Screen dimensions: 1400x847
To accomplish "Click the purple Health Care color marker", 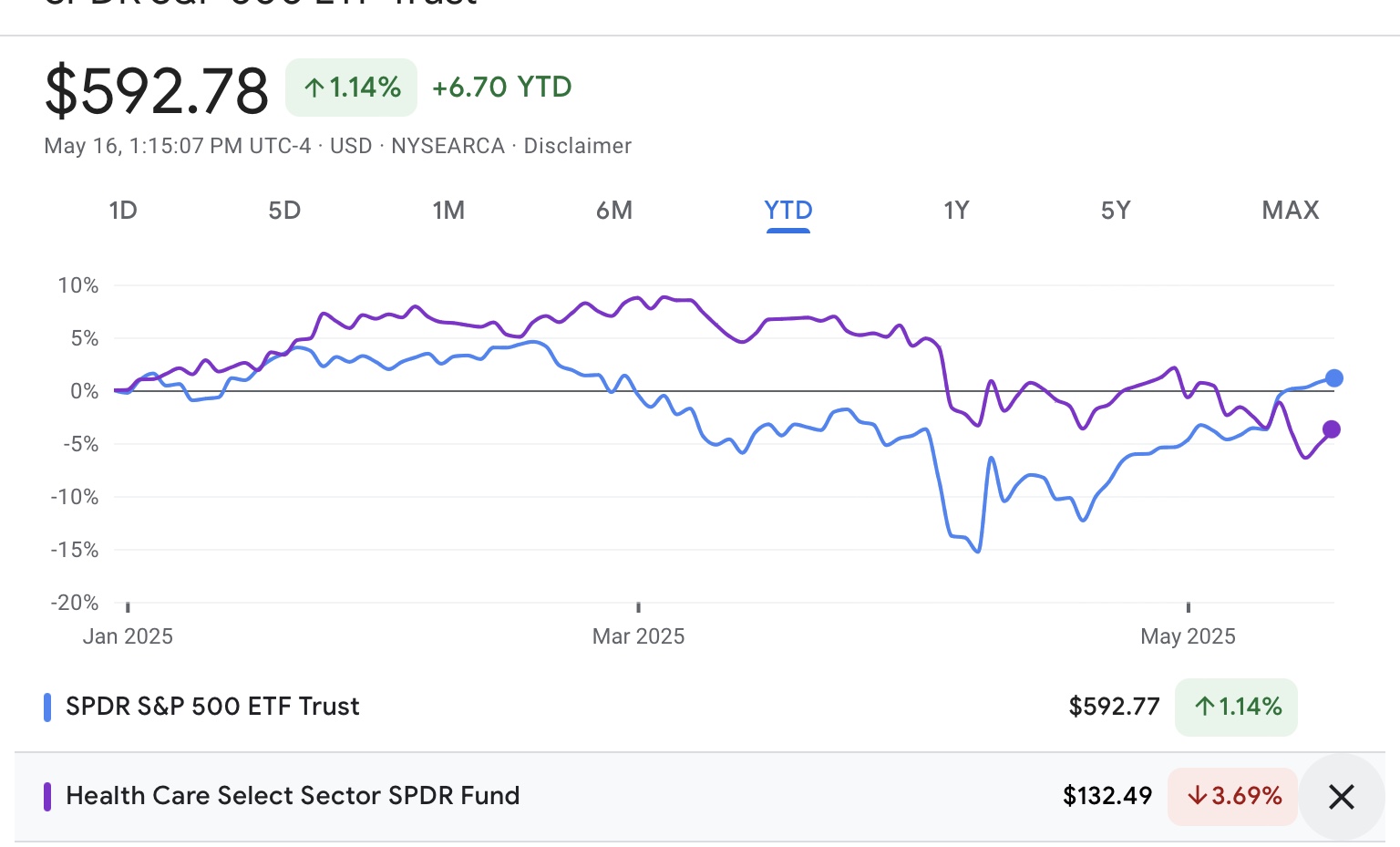I will 47,796.
